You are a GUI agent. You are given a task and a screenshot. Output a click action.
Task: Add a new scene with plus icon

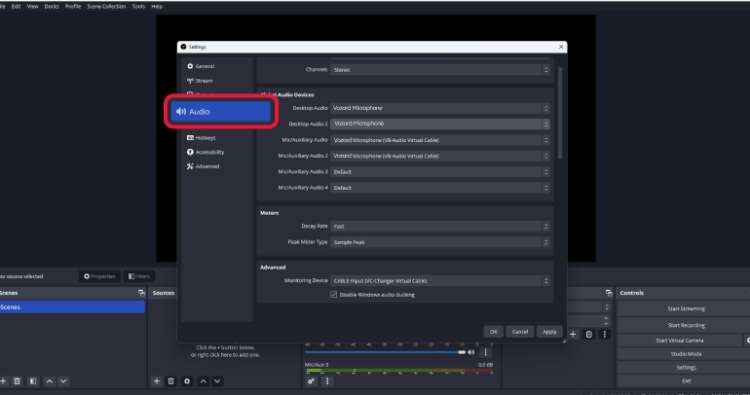coord(3,381)
